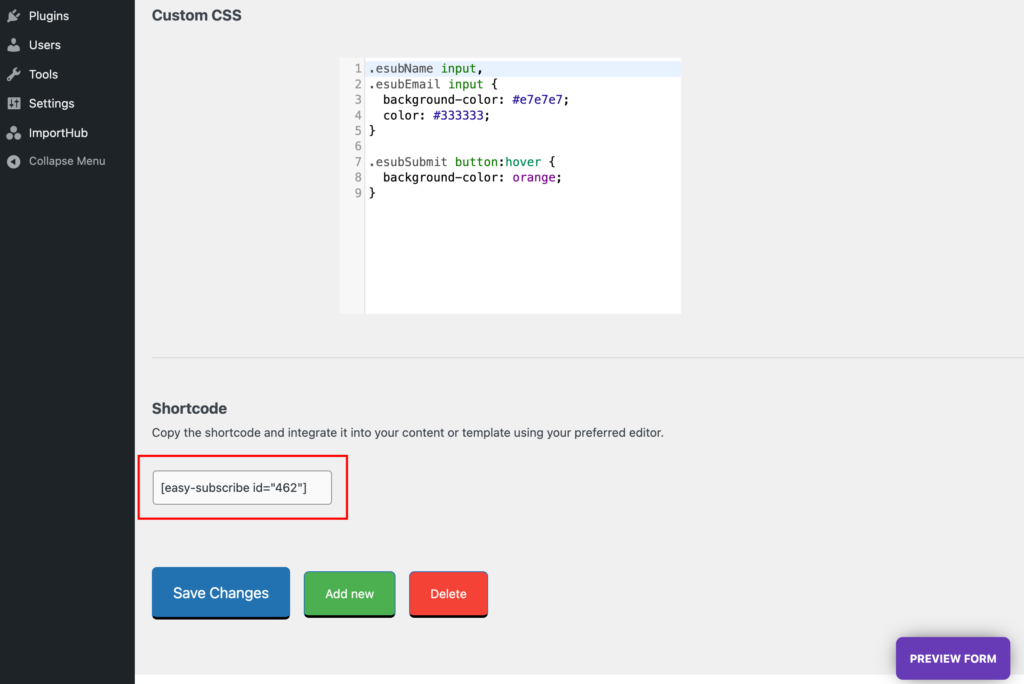Click the easy-subscribe shortcode field
1024x684 pixels.
coord(241,488)
